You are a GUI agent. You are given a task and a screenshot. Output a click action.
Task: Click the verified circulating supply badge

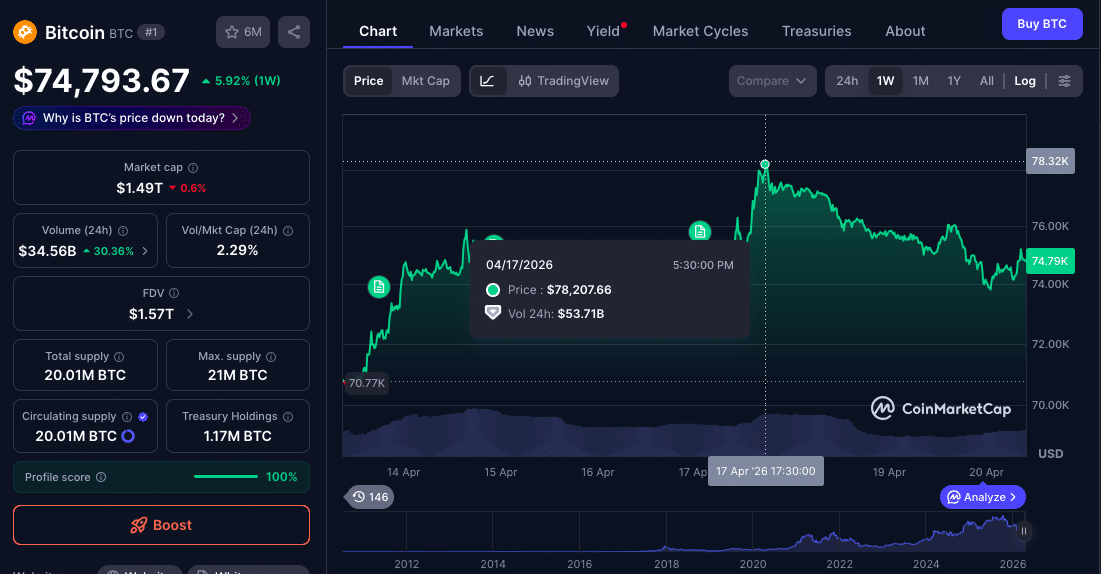pos(143,417)
